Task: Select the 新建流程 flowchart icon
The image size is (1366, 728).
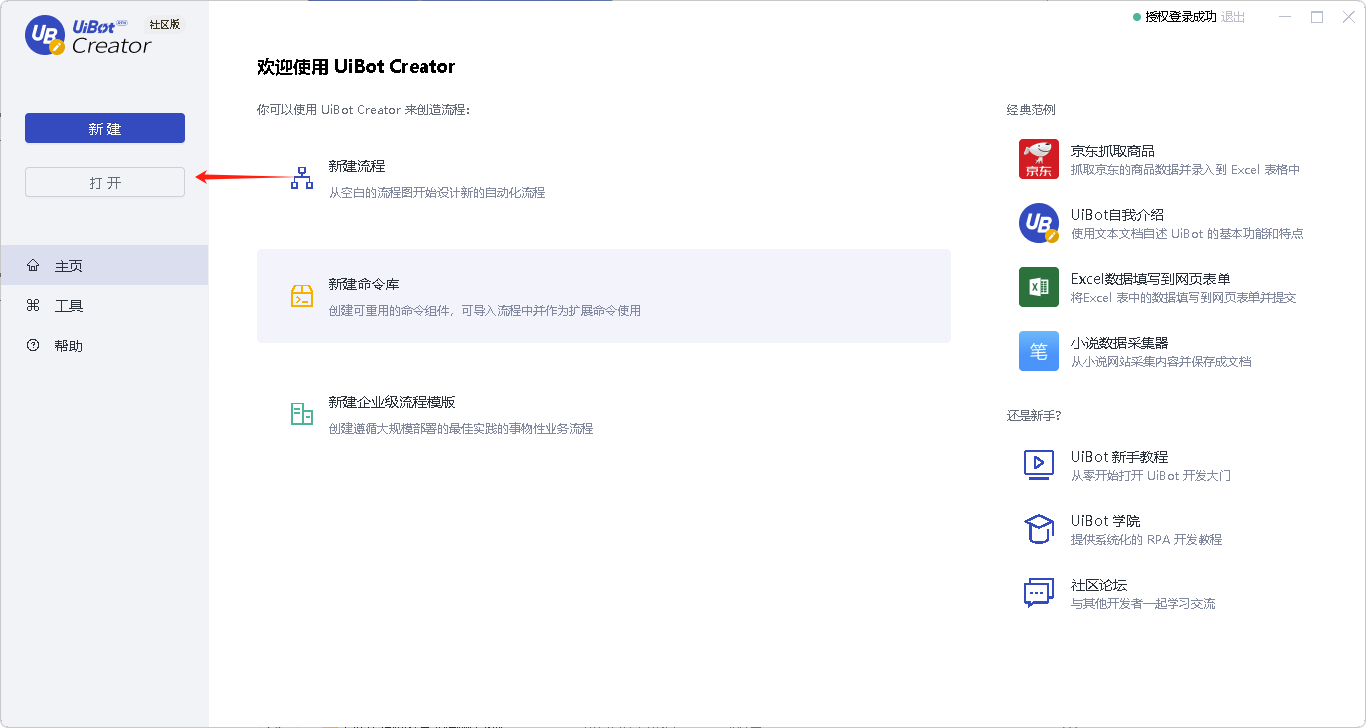Action: (301, 175)
